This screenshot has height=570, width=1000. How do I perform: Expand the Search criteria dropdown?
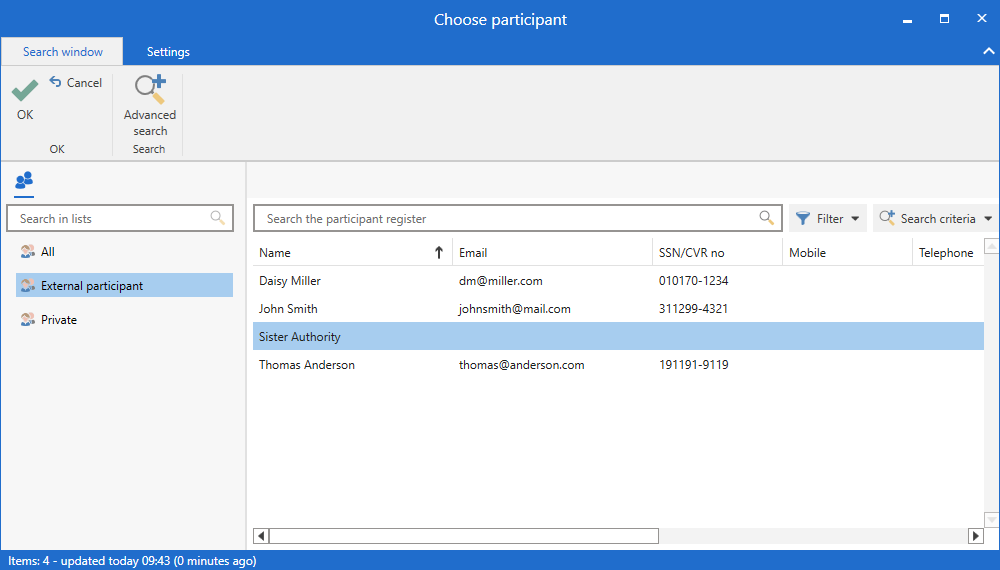pos(935,218)
